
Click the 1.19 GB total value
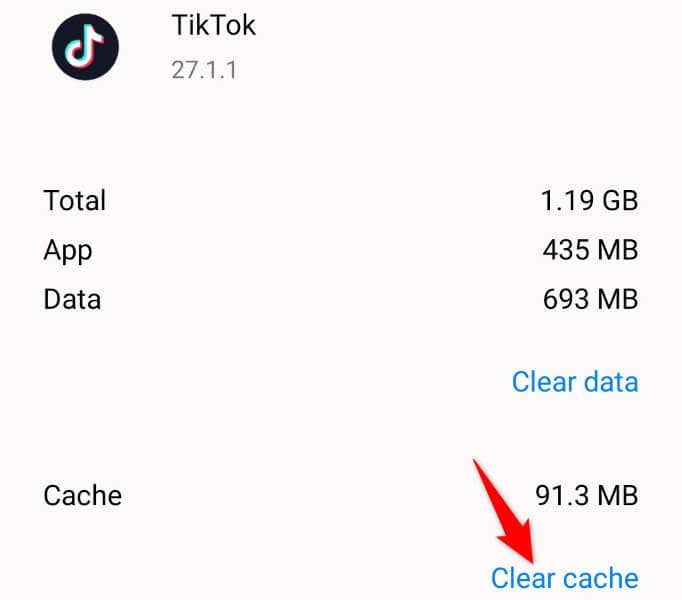click(589, 201)
